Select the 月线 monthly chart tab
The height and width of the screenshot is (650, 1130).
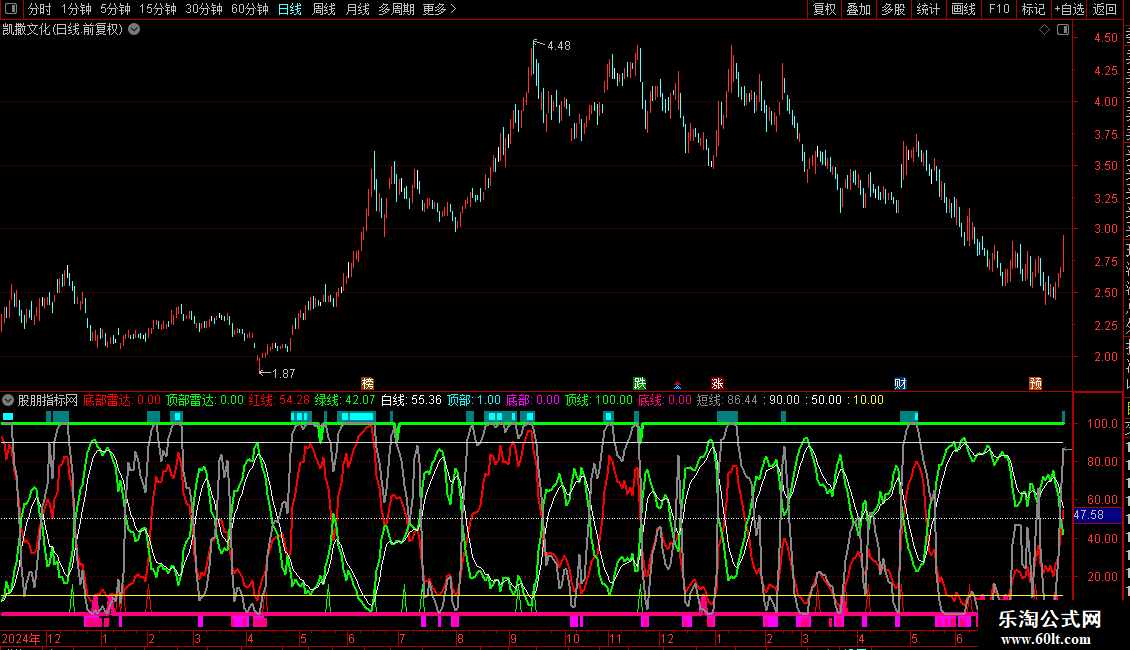point(357,9)
